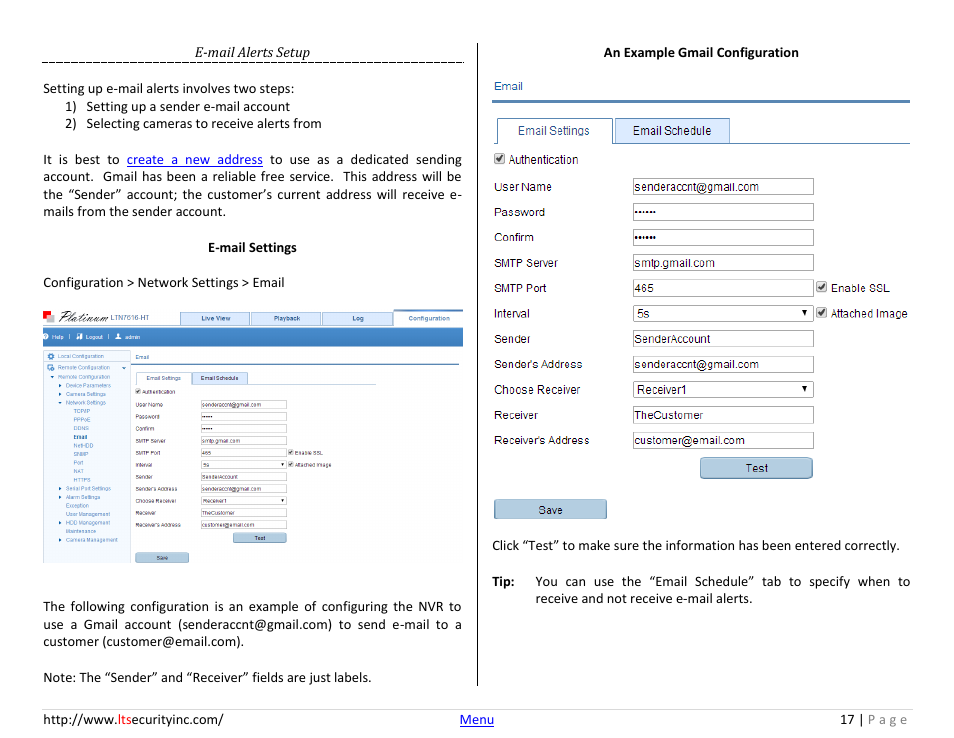Click the Logout door icon
The height and width of the screenshot is (738, 954).
[80, 336]
